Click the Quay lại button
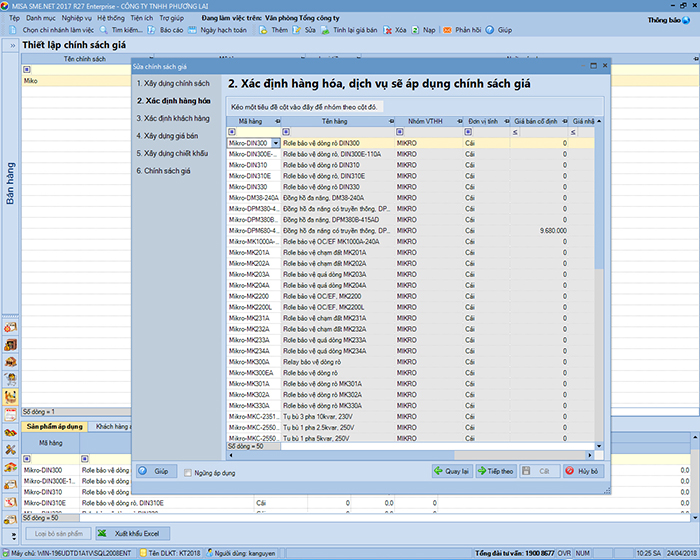Viewport: 700px width, 560px height. [x=452, y=471]
